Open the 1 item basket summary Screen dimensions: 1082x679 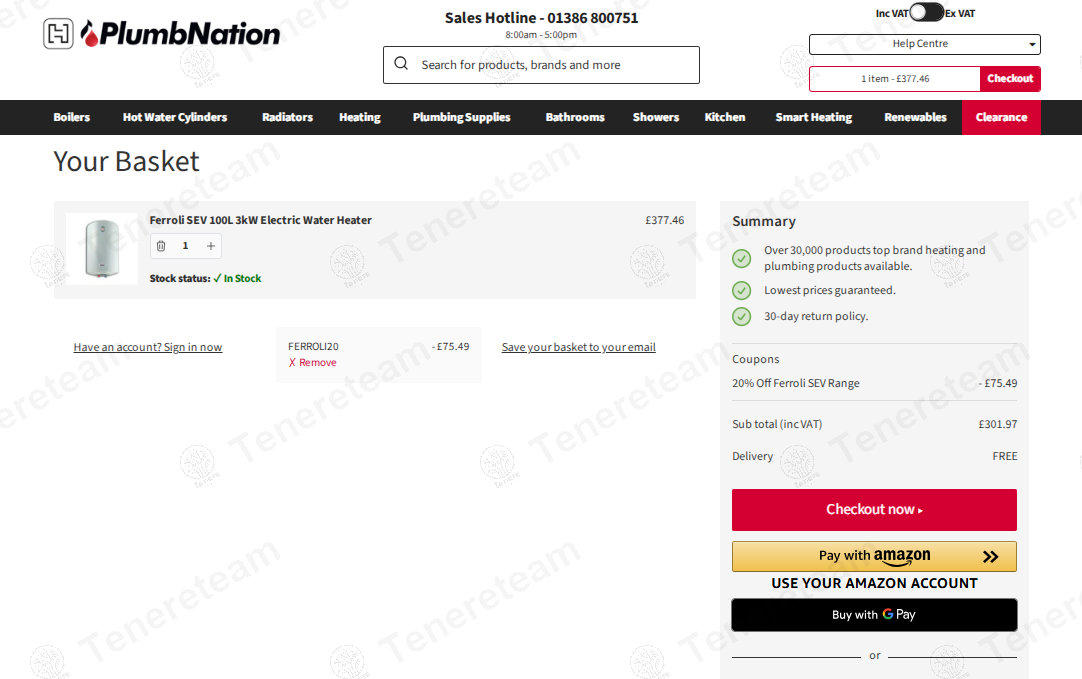pos(894,79)
